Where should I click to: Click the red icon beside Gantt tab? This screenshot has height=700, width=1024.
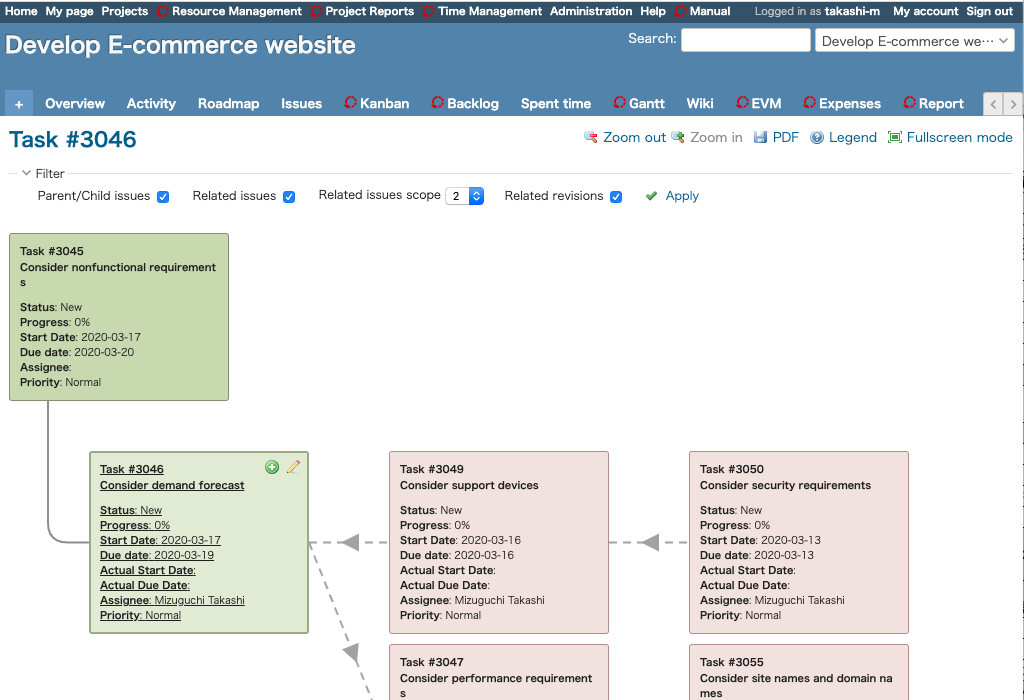[620, 103]
